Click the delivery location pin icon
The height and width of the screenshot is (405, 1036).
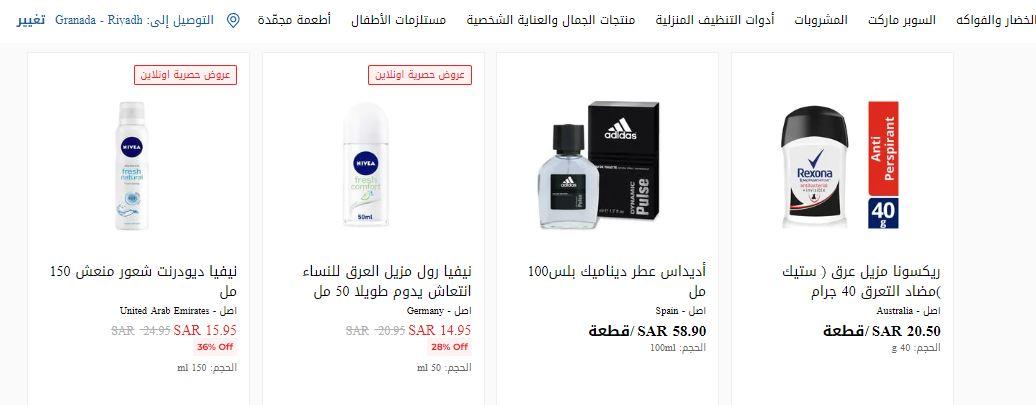pyautogui.click(x=233, y=20)
